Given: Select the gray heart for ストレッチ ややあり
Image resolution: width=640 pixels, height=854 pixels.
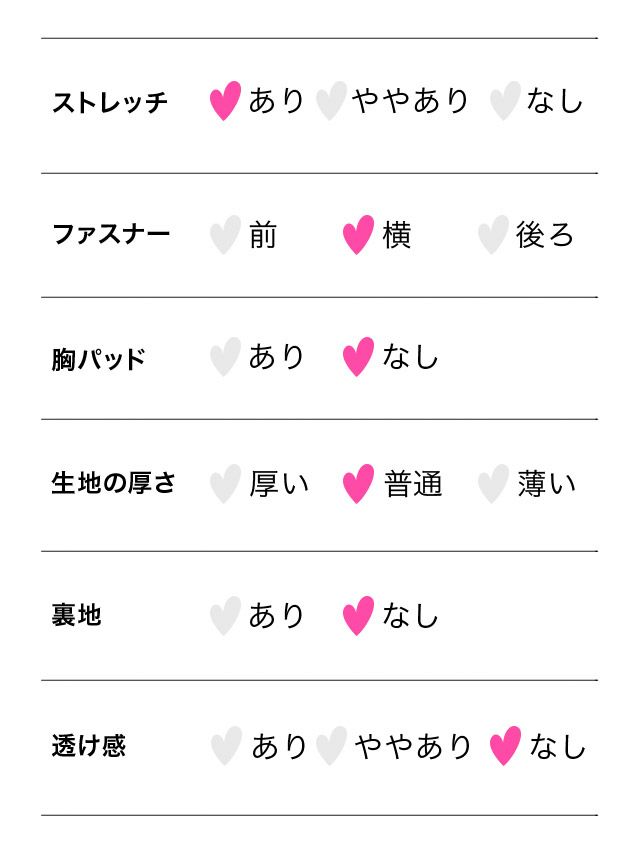Looking at the screenshot, I should click(330, 101).
